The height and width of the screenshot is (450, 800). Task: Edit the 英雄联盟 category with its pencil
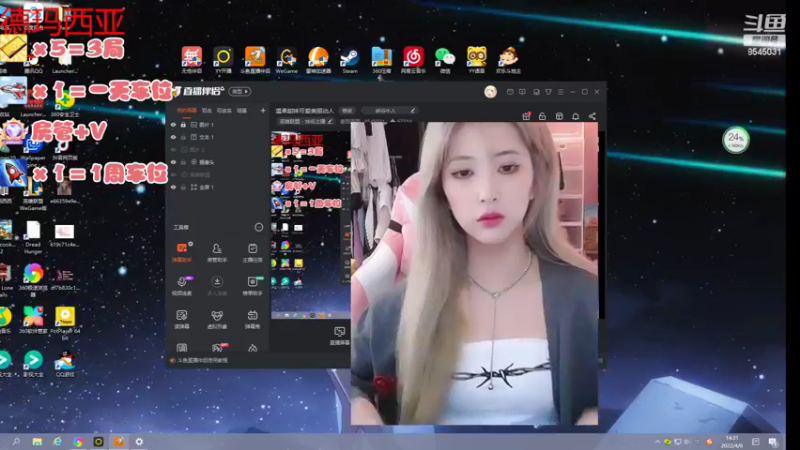(x=331, y=121)
